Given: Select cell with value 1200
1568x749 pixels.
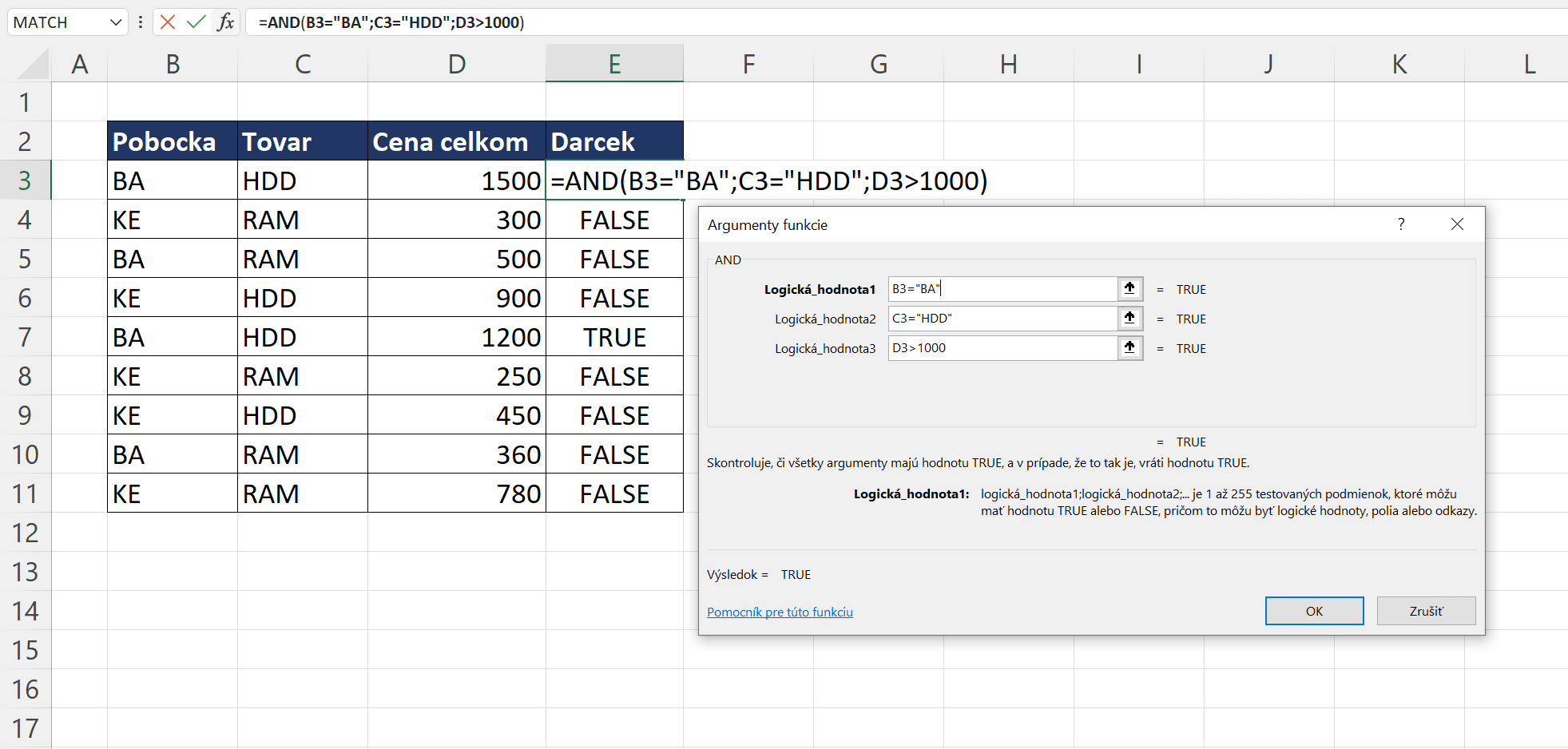Looking at the screenshot, I should click(457, 337).
